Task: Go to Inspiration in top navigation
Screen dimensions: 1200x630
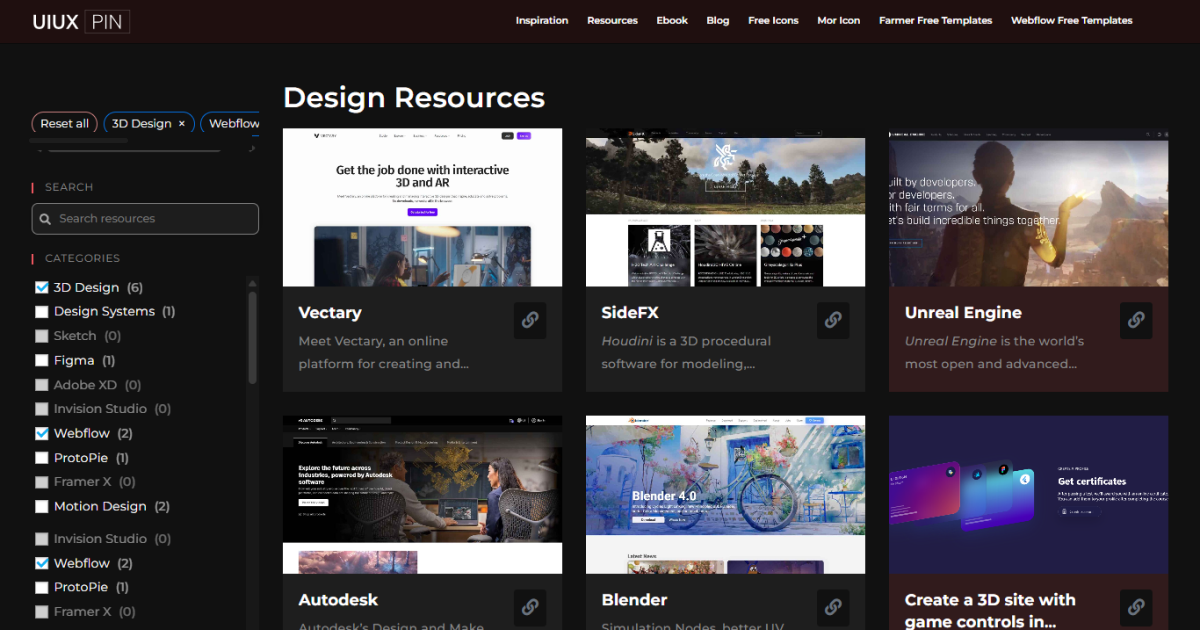Action: [x=542, y=20]
